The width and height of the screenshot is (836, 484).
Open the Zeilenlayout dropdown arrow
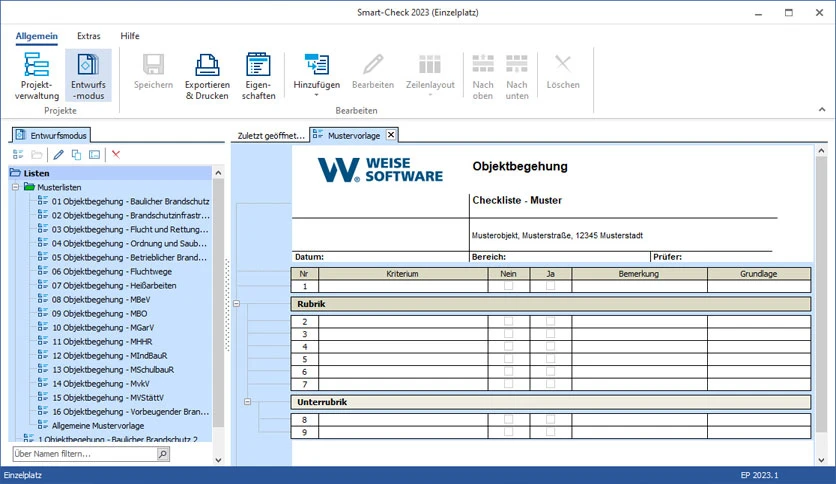click(430, 95)
